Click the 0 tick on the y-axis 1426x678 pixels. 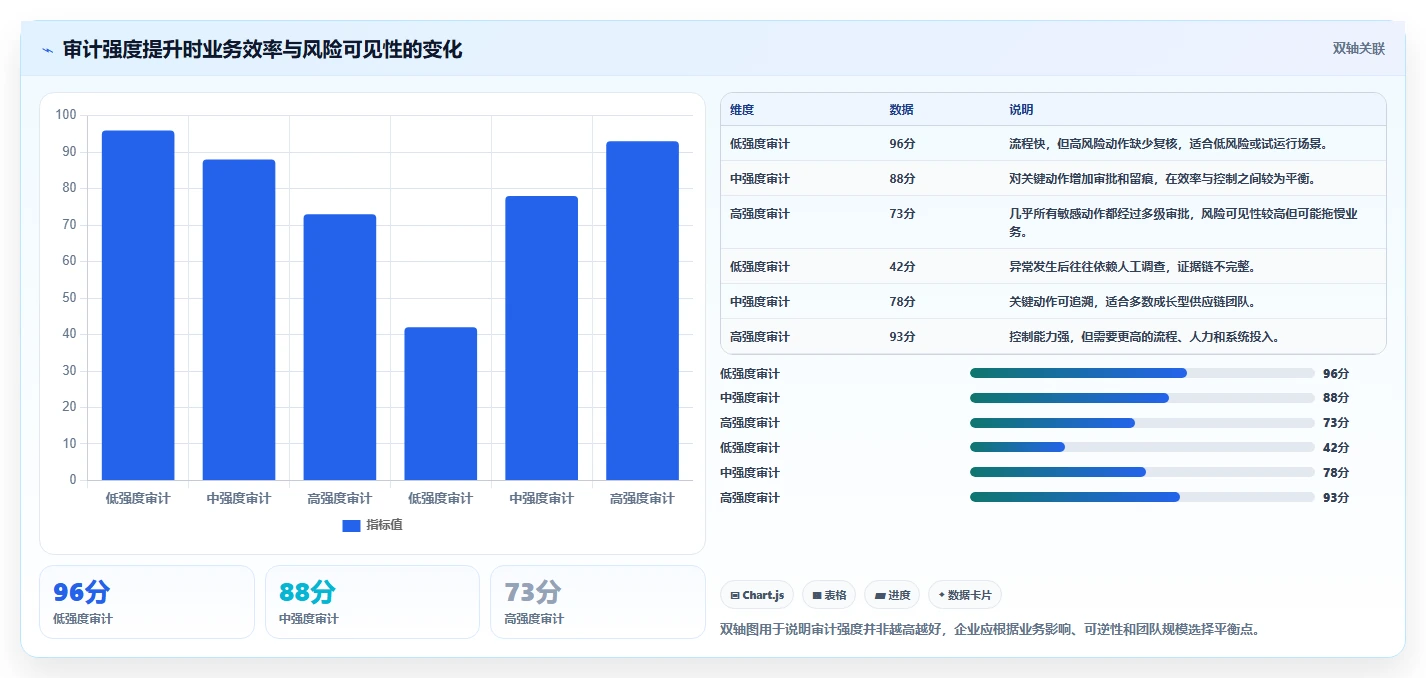coord(72,480)
